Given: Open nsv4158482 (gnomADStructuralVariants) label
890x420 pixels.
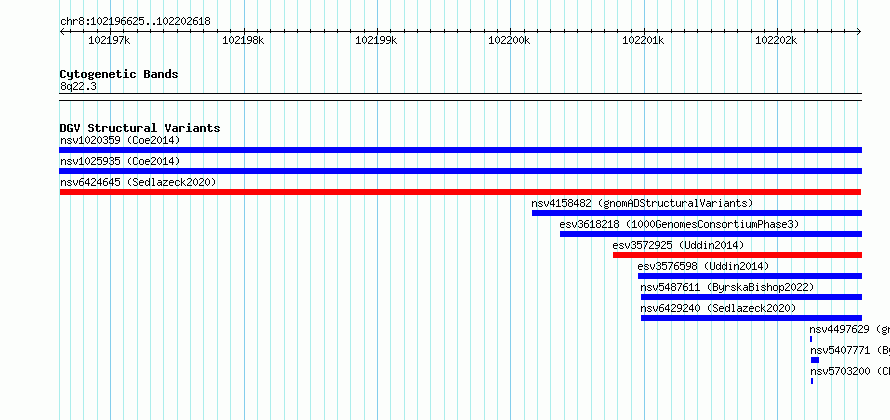Looking at the screenshot, I should [642, 203].
